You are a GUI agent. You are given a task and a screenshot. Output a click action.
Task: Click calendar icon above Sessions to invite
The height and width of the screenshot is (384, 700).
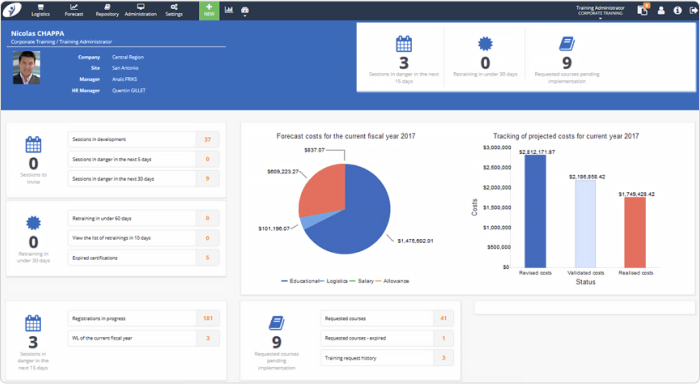point(33,144)
